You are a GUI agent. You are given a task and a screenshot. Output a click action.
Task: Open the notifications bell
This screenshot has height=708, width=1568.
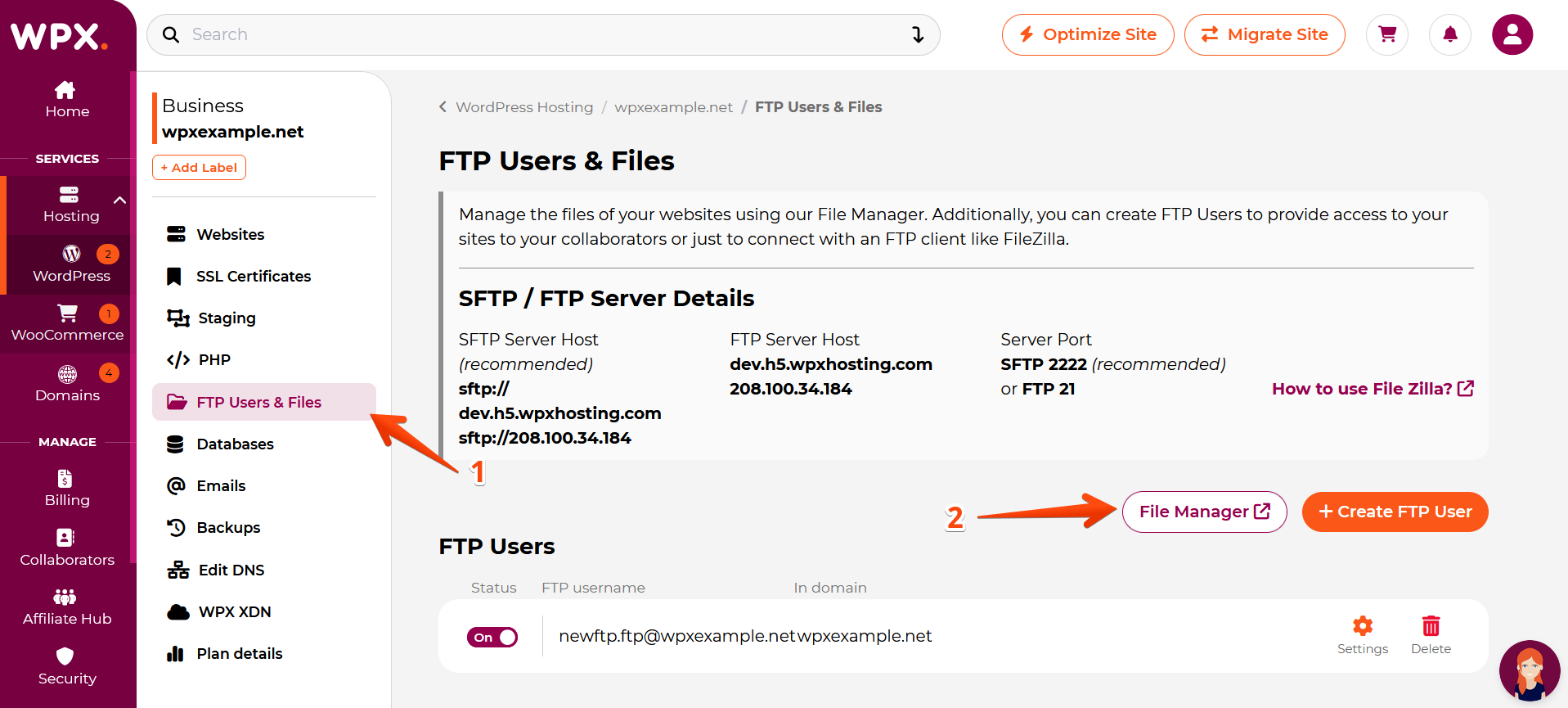1450,34
